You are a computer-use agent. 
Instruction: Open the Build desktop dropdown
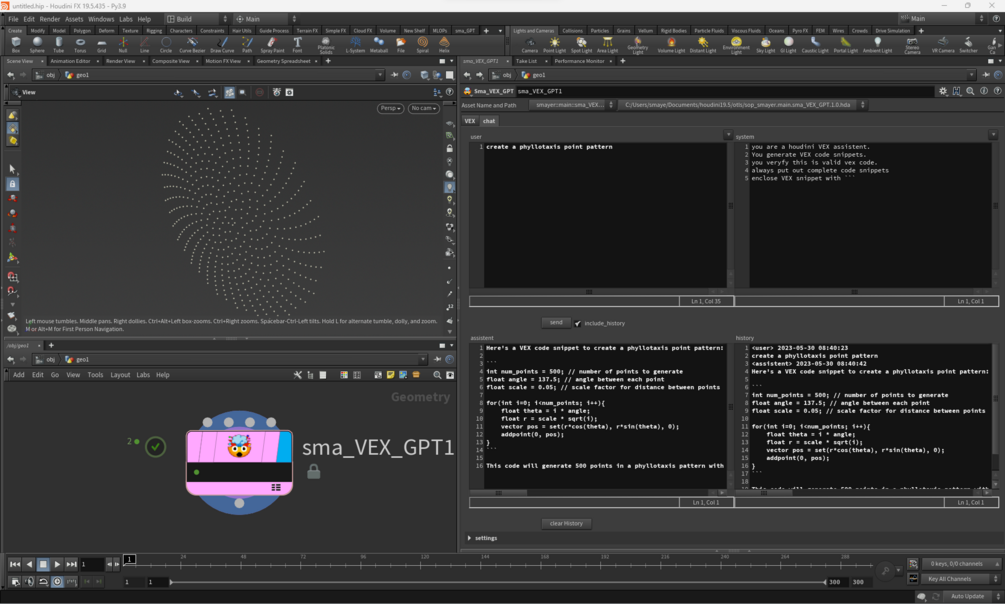[197, 19]
